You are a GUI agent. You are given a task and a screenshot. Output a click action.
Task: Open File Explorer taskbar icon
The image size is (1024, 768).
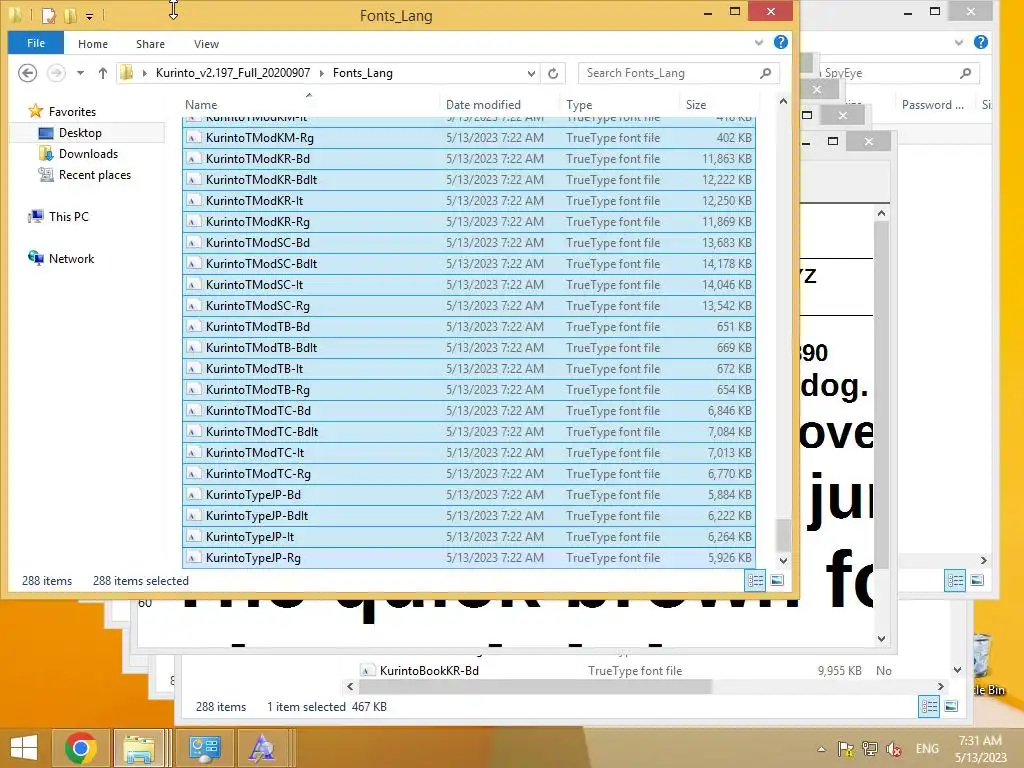click(x=139, y=748)
